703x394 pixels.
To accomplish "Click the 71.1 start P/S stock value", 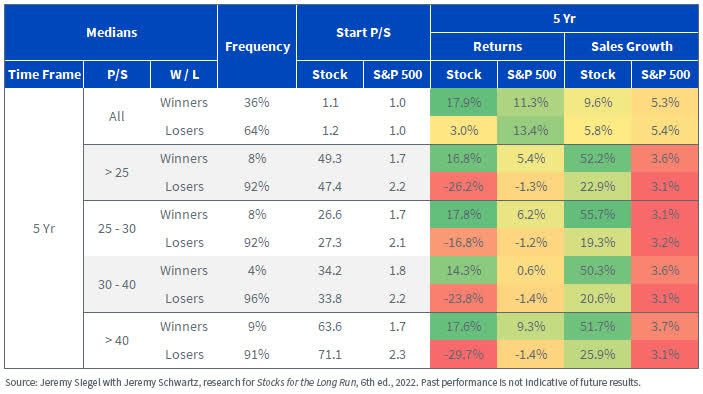I will pyautogui.click(x=330, y=355).
